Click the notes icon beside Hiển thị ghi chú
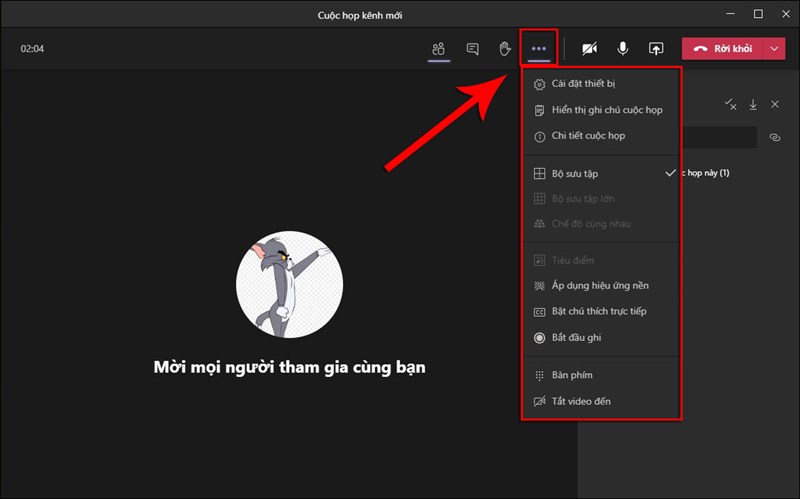This screenshot has width=800, height=499. click(539, 110)
